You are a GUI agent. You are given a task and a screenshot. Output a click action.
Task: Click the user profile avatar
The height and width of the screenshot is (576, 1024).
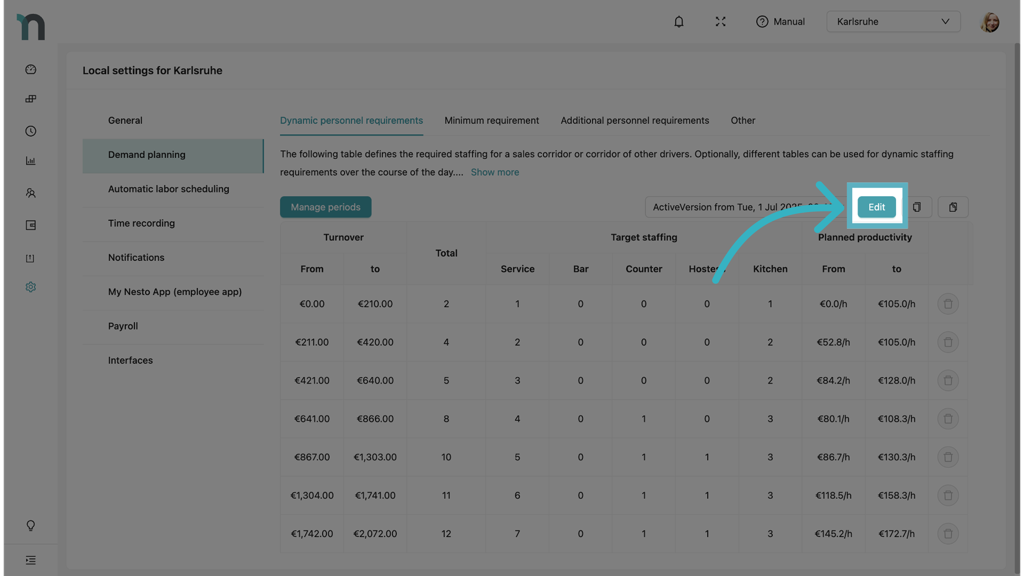point(989,22)
